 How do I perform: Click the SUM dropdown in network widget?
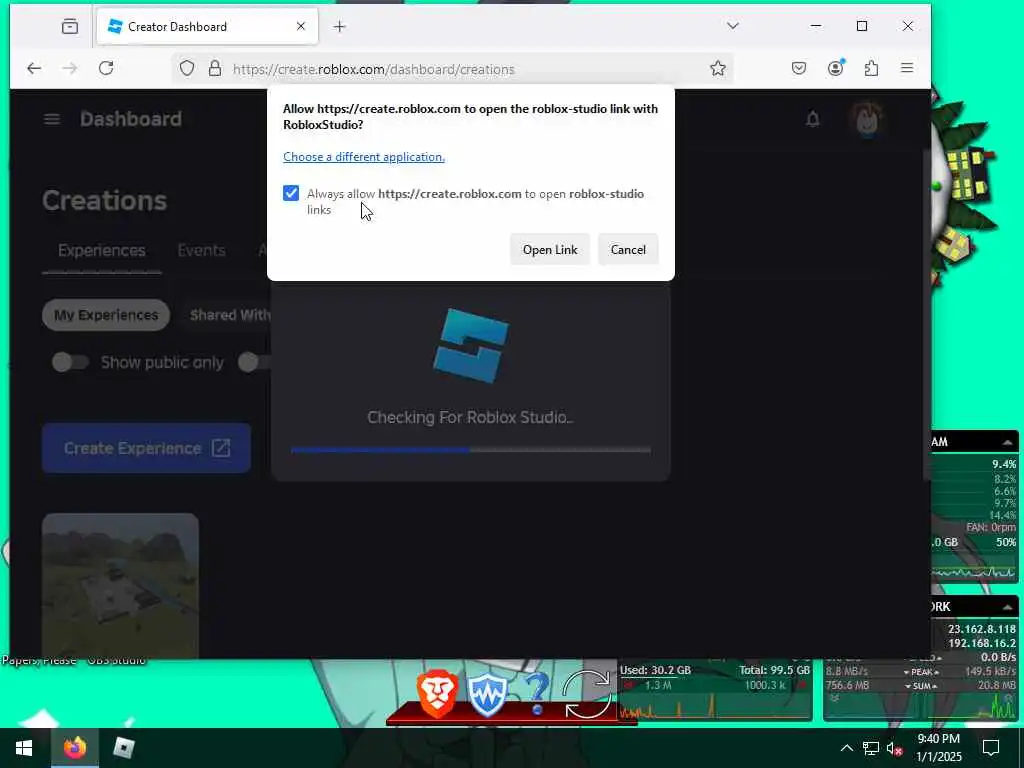click(921, 686)
